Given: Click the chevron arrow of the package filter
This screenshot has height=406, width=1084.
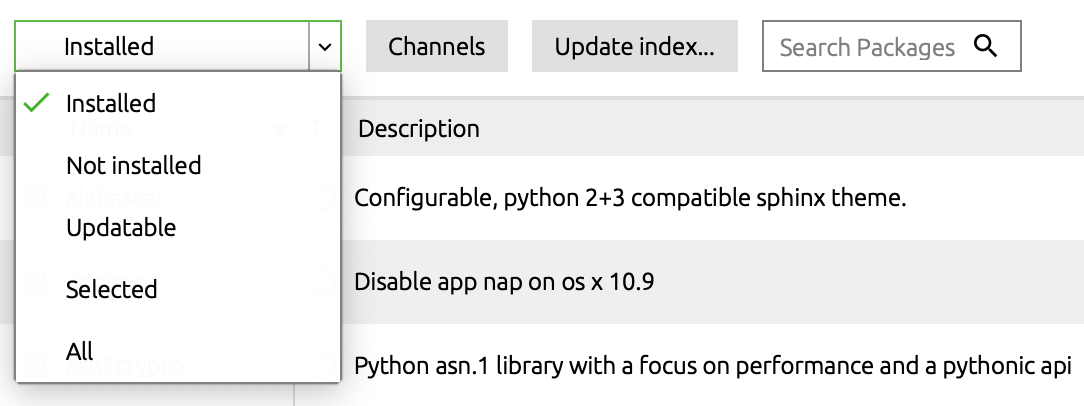Looking at the screenshot, I should click(325, 46).
